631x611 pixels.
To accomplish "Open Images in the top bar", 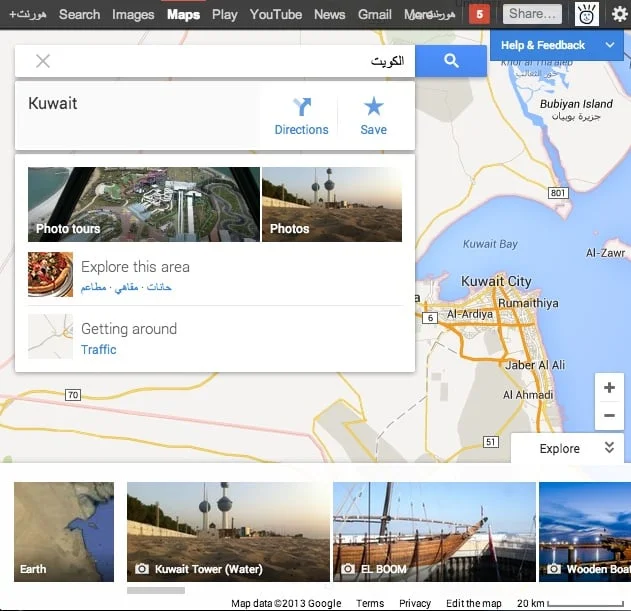I will click(x=133, y=15).
